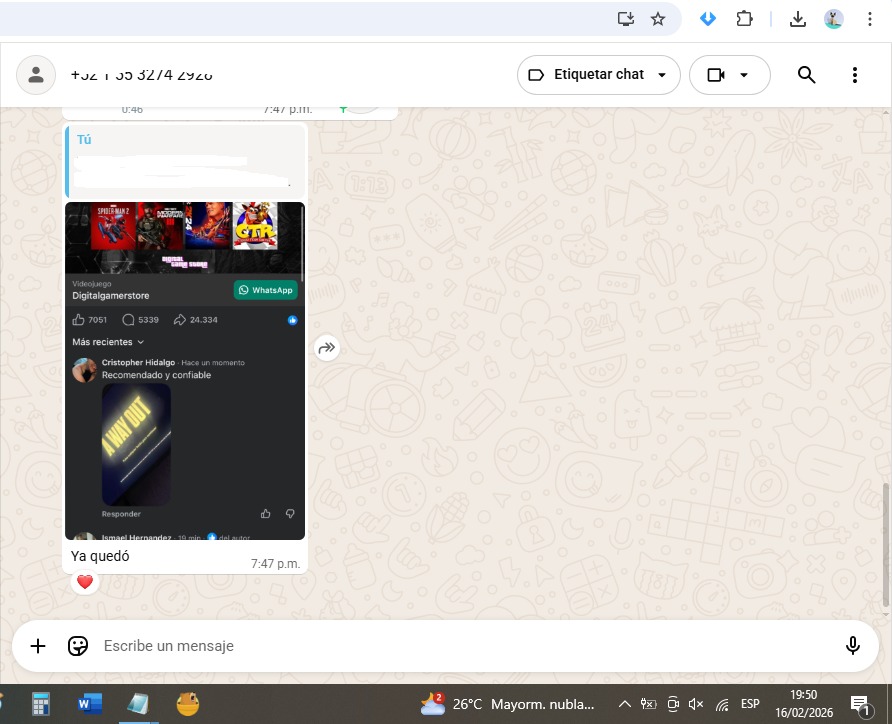This screenshot has width=892, height=724.
Task: Expand the Etiquetar chat dropdown arrow
Action: pos(662,75)
